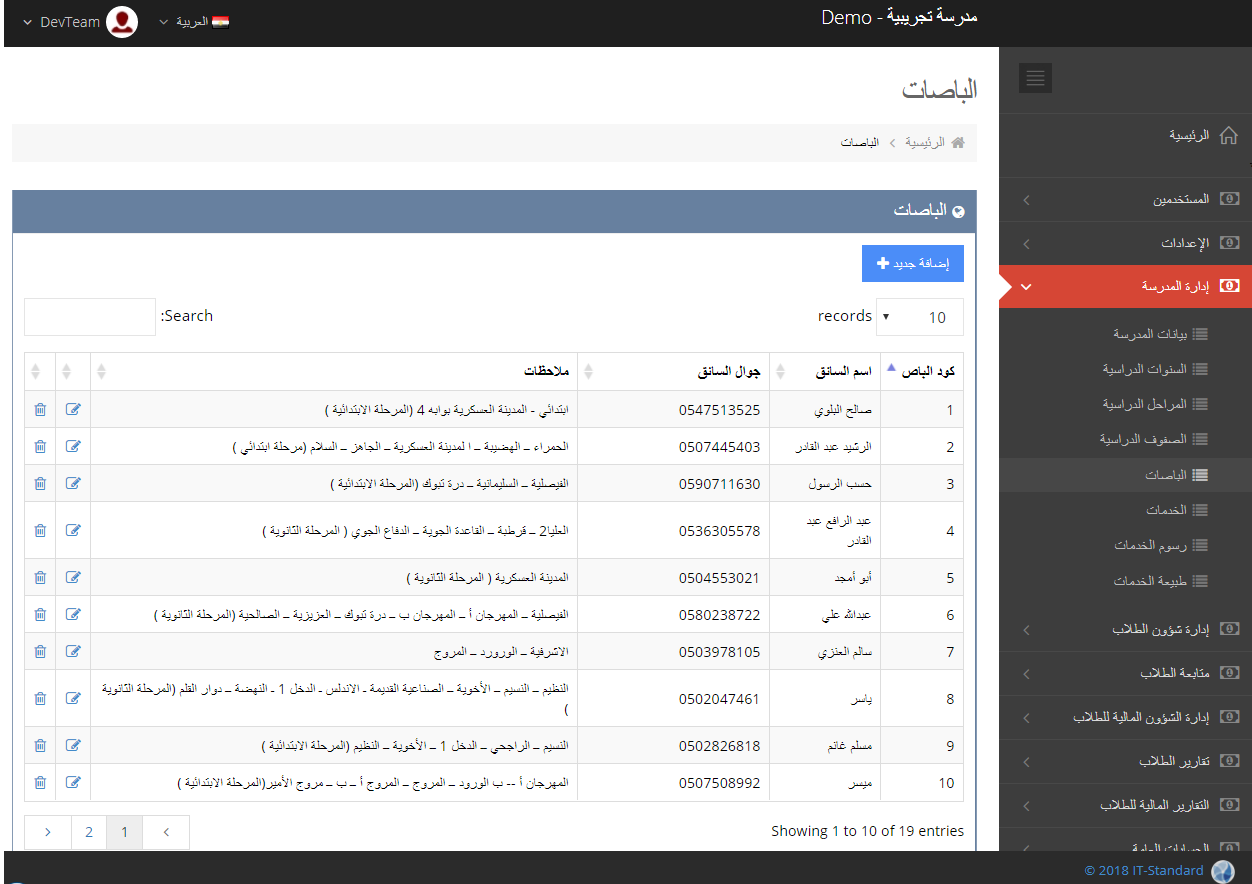Click the الرئيسية breadcrumb link
The height and width of the screenshot is (884, 1252).
click(x=924, y=143)
